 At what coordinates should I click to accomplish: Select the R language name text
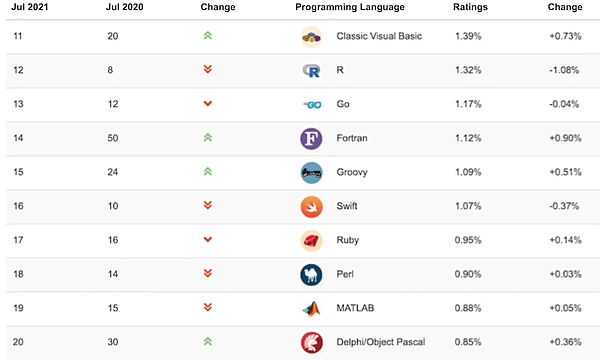[x=340, y=70]
